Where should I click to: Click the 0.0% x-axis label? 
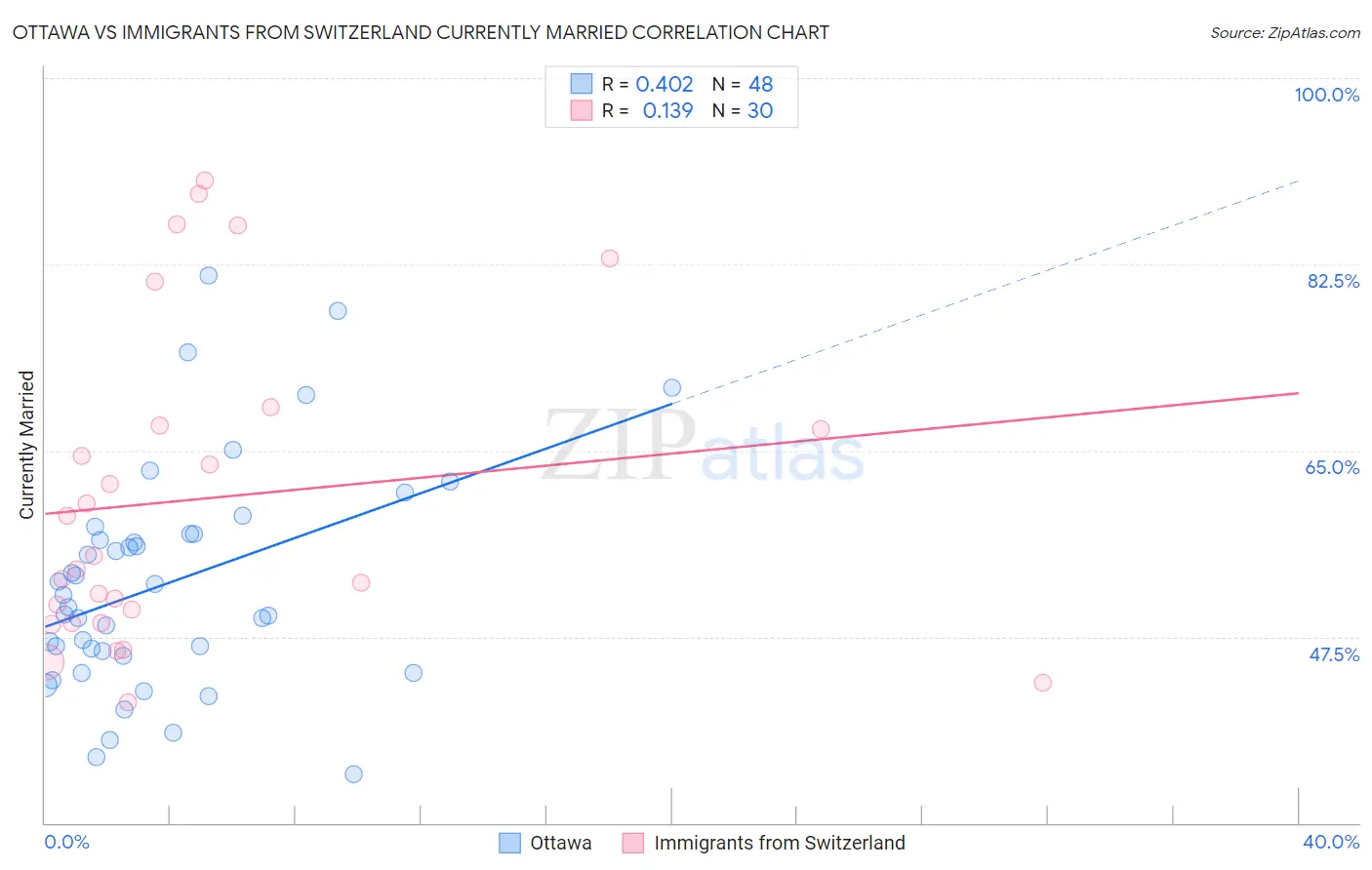point(67,842)
